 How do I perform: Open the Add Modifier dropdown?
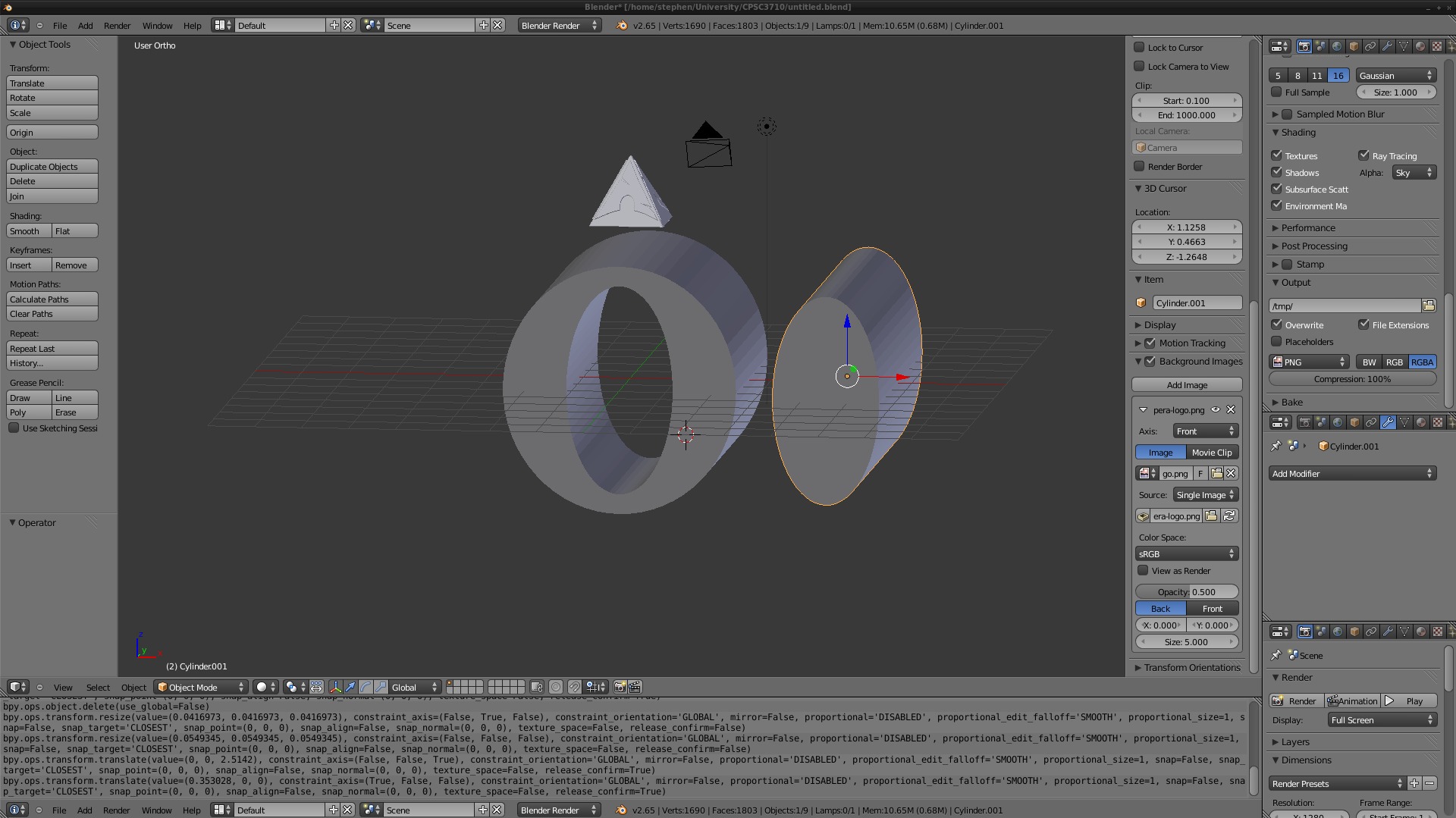coord(1352,473)
